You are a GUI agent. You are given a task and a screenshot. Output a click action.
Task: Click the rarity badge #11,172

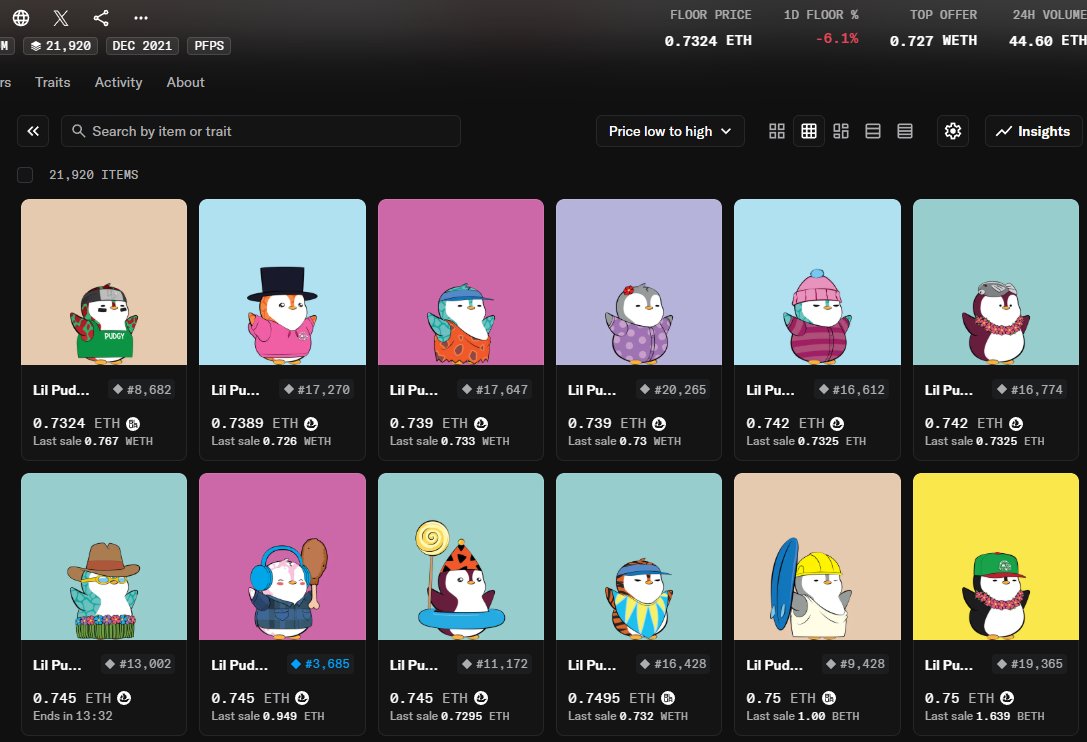coord(495,664)
